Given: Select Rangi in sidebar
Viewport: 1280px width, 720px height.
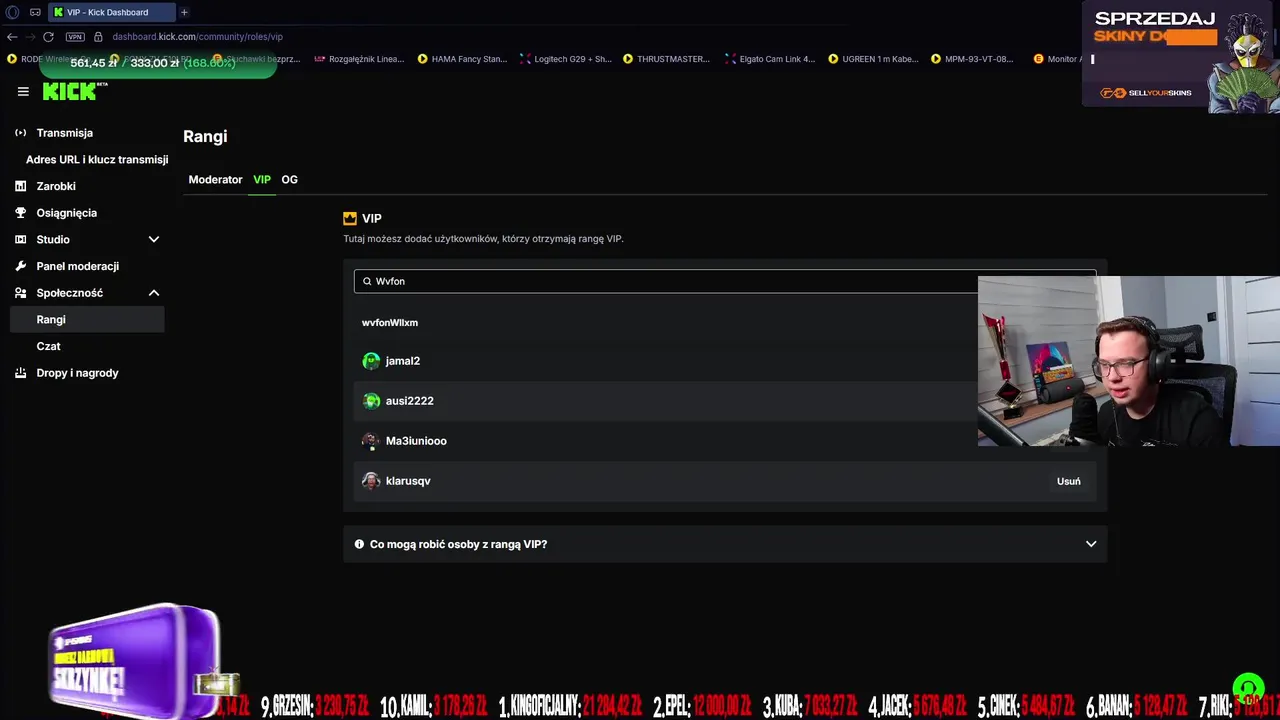Looking at the screenshot, I should (x=86, y=320).
